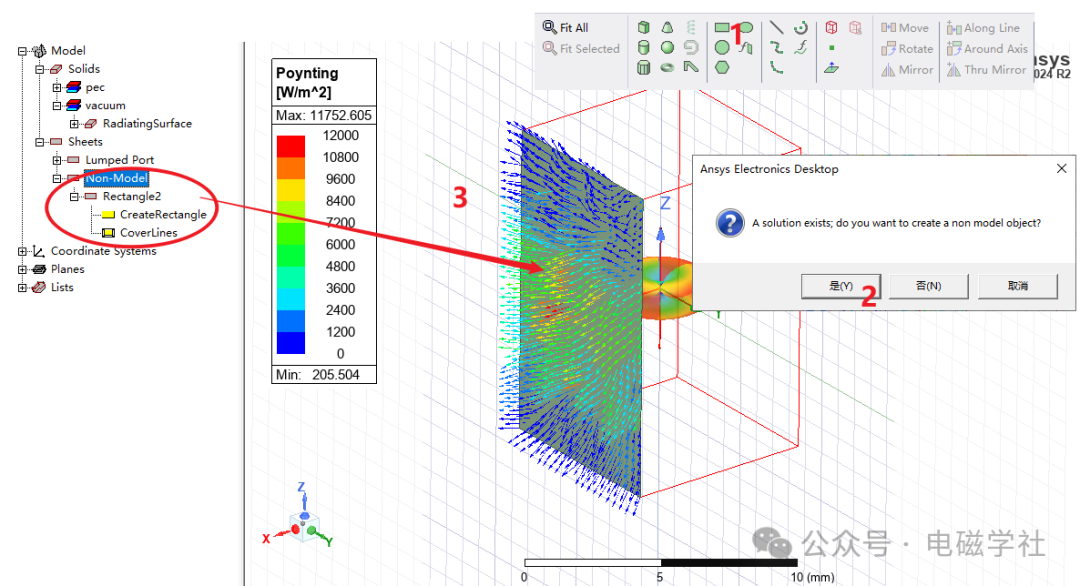Expand the Coordinate Systems node
The image size is (1080, 586).
pos(22,251)
